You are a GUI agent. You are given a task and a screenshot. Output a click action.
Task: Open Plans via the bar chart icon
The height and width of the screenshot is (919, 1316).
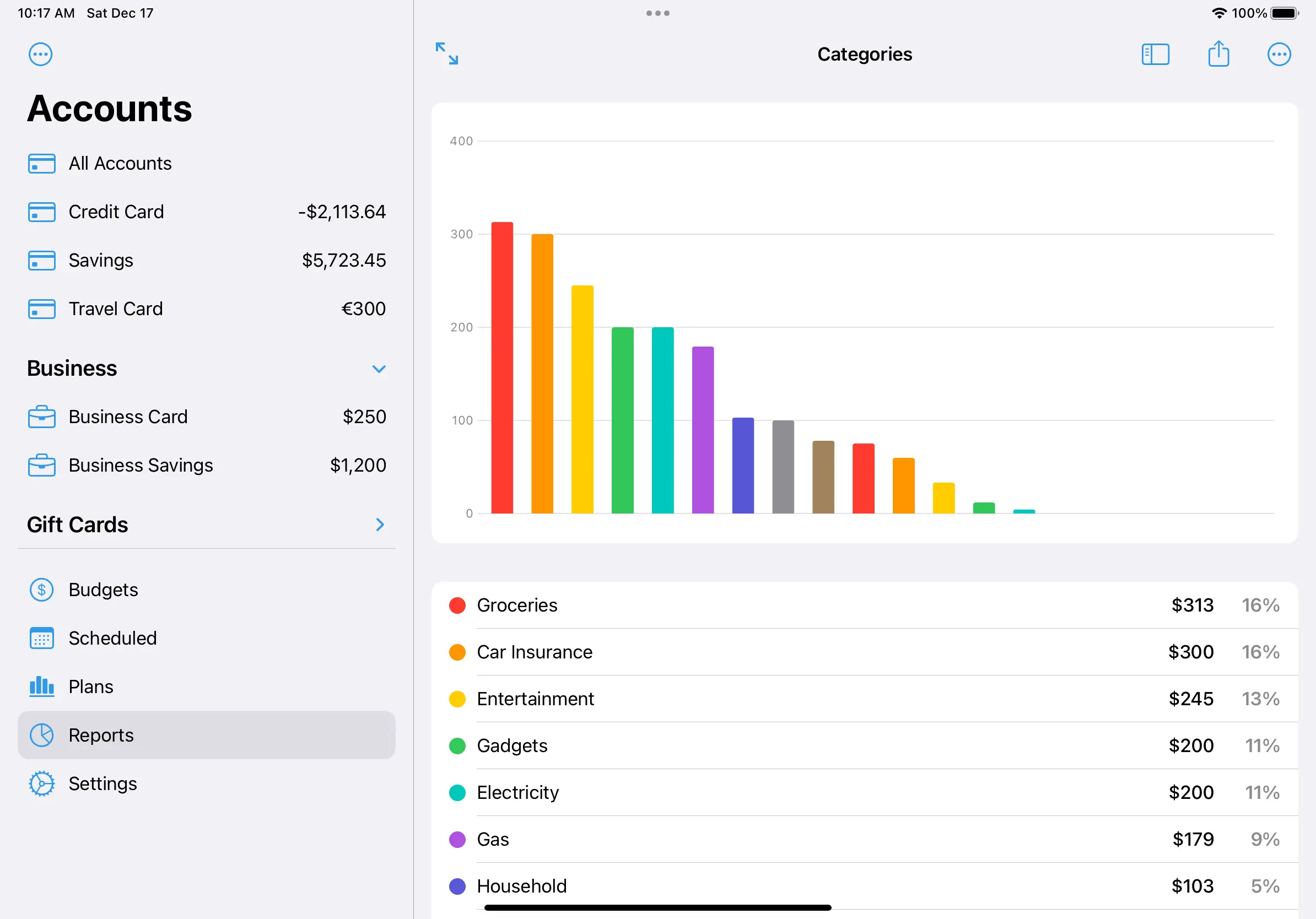click(41, 686)
